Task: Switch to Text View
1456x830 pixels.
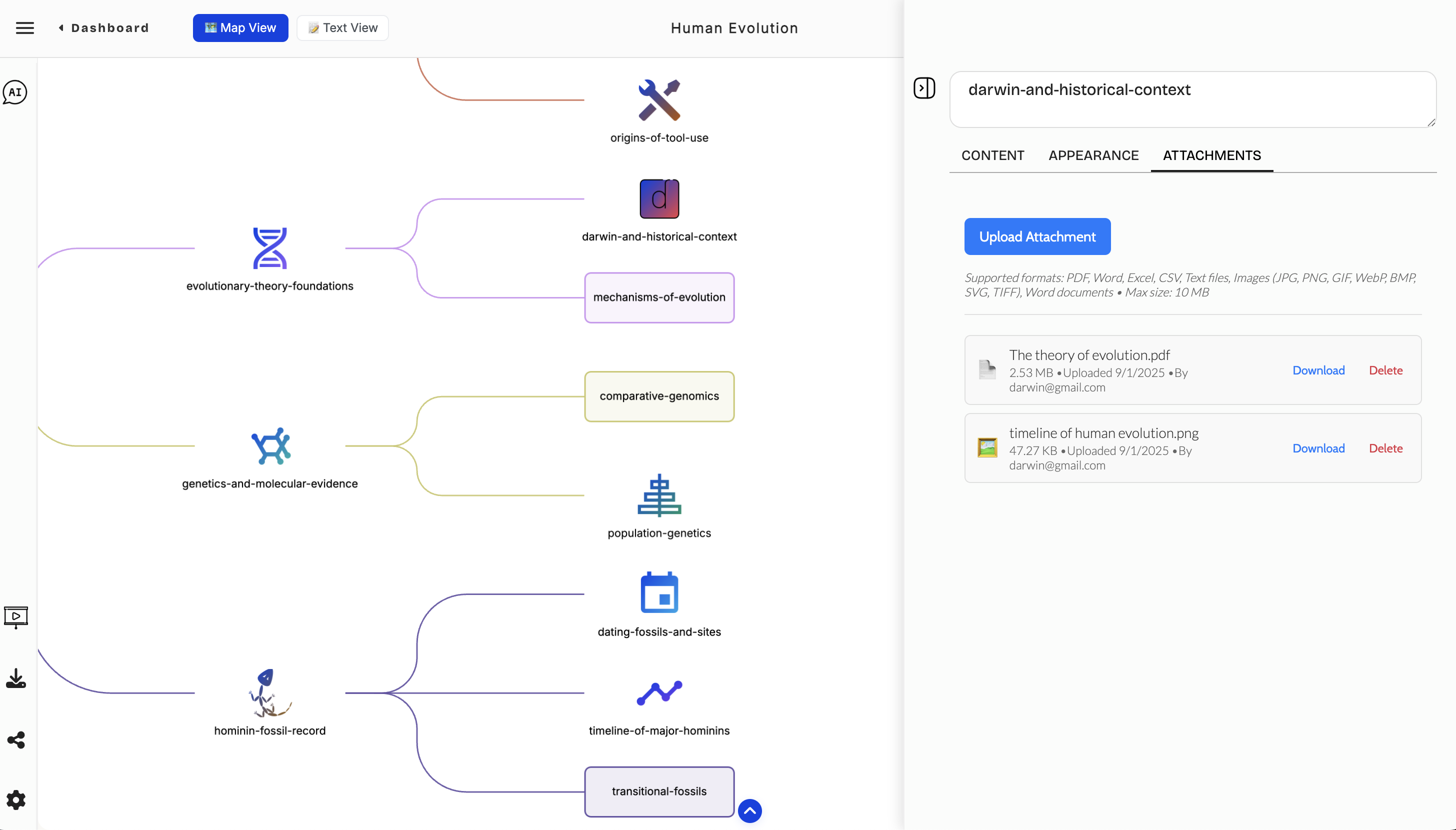Action: point(342,28)
